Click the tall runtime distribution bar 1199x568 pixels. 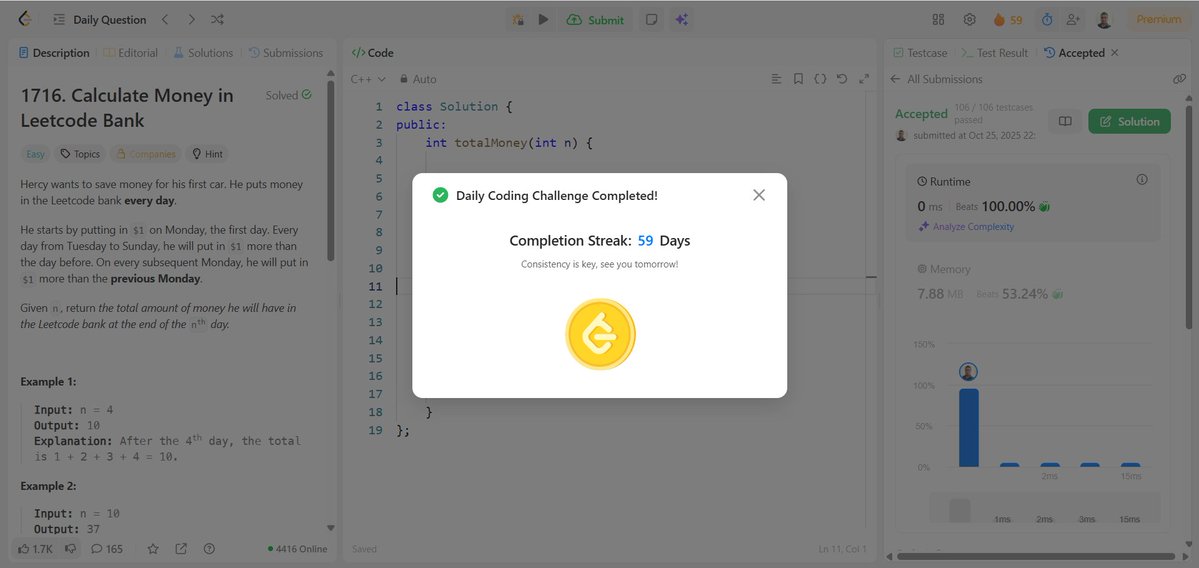969,427
